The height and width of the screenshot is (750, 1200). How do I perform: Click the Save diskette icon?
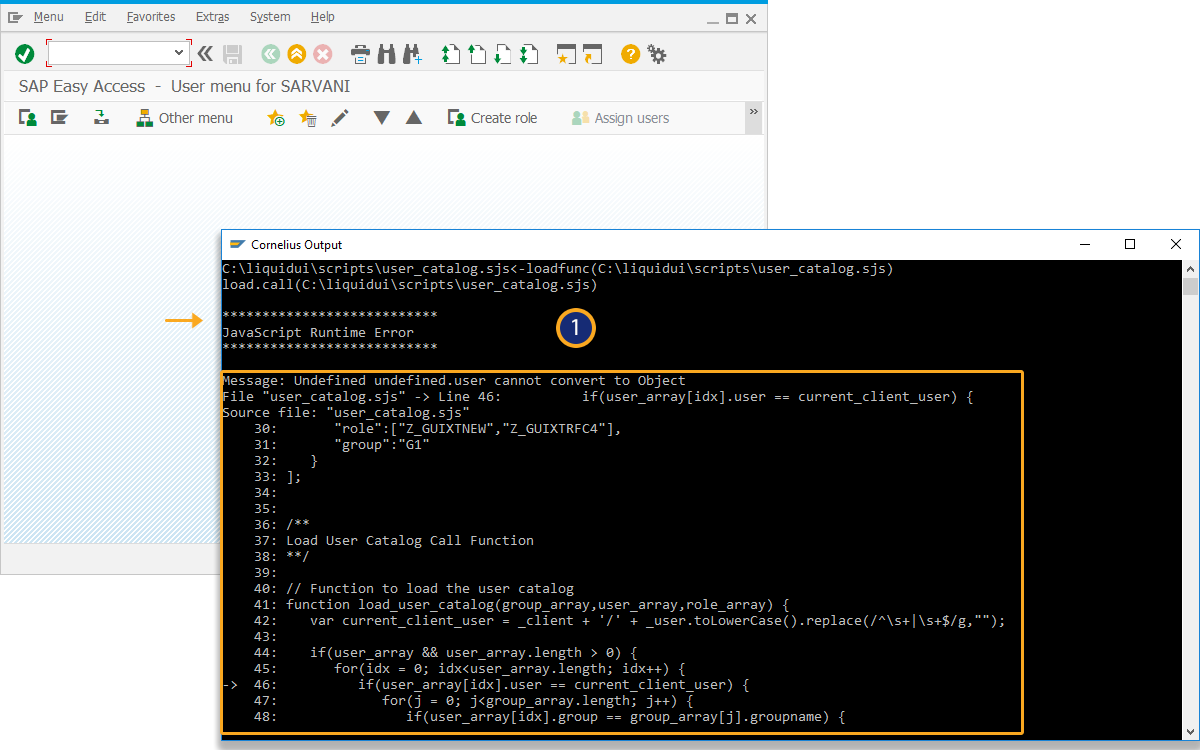click(x=233, y=54)
